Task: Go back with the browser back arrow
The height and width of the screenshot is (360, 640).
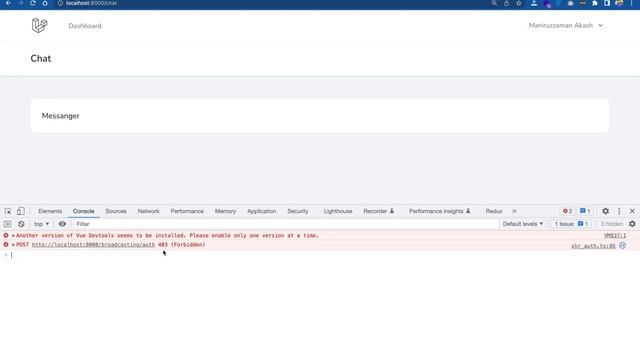Action: tap(8, 3)
